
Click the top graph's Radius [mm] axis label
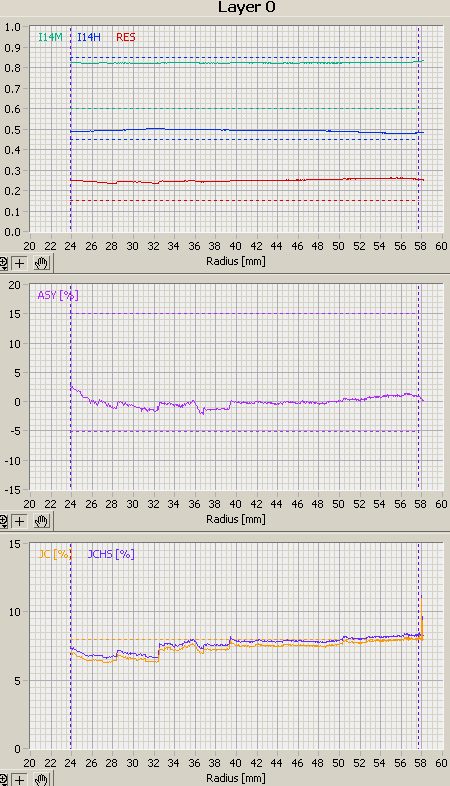point(236,261)
